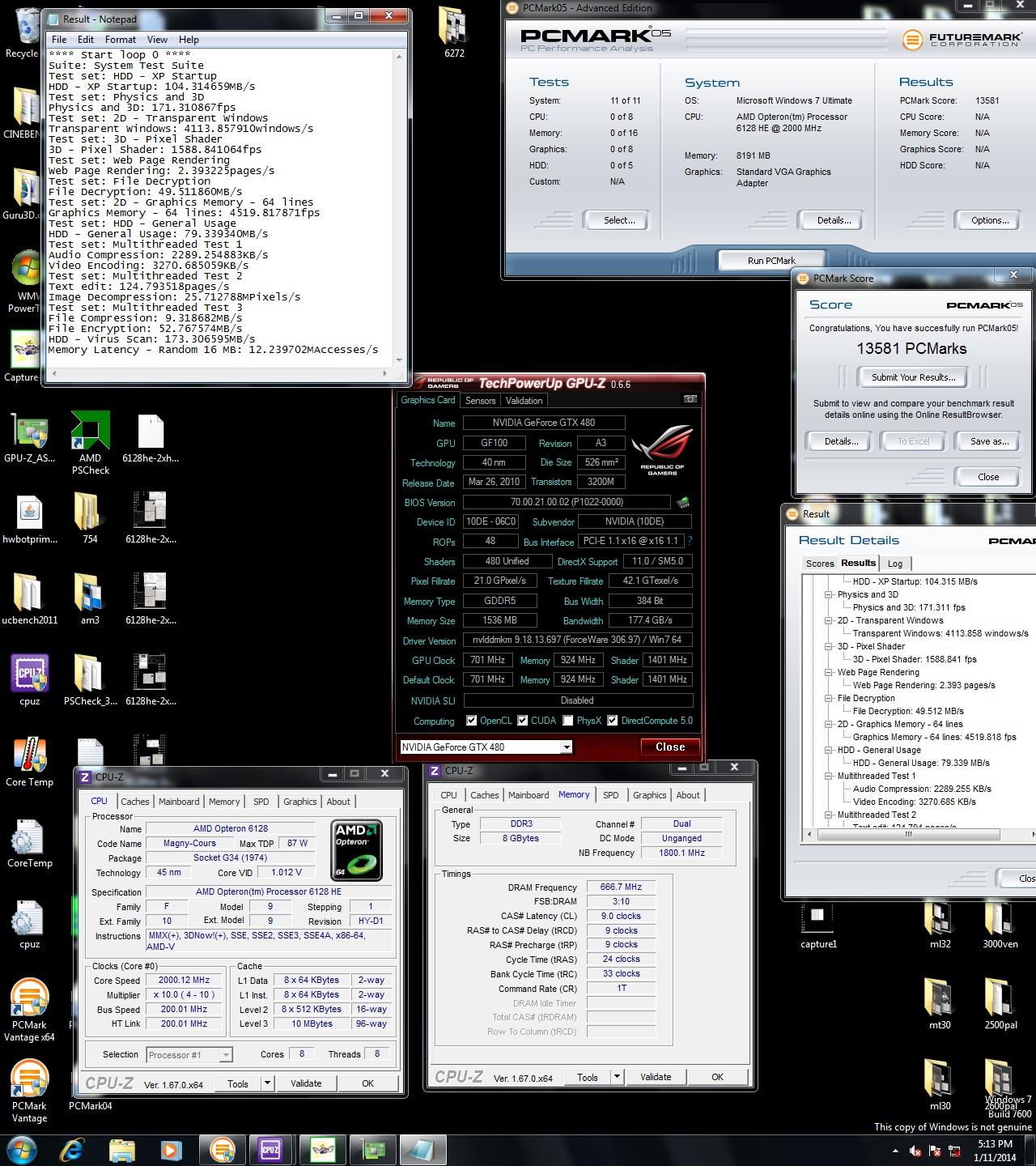Switch to the Sensors tab in GPU-Z

pos(480,401)
